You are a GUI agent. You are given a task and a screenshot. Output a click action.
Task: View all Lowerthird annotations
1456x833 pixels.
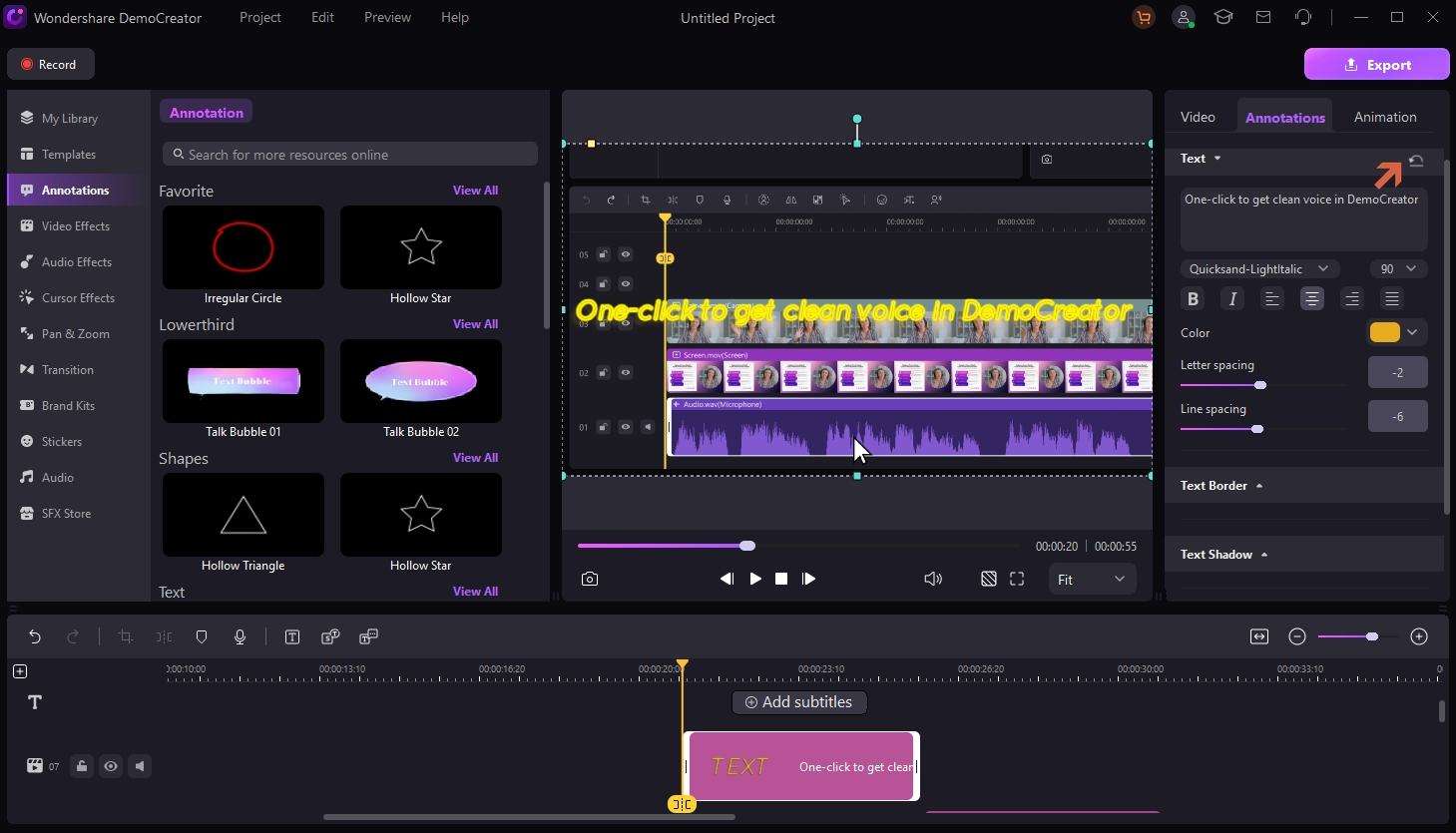[x=475, y=323]
